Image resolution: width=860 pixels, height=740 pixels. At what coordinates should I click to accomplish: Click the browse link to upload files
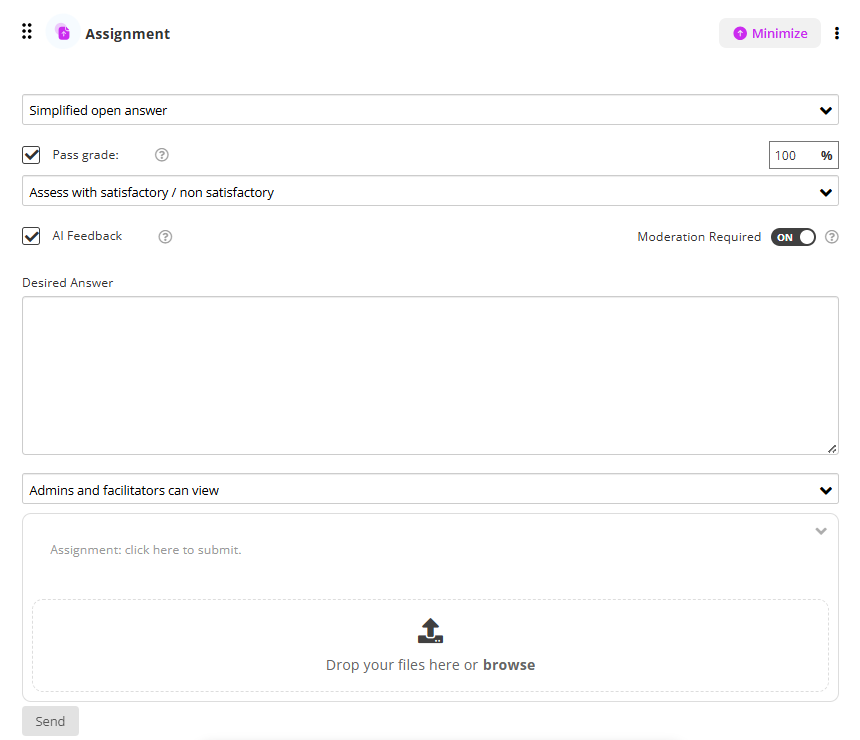click(x=509, y=665)
